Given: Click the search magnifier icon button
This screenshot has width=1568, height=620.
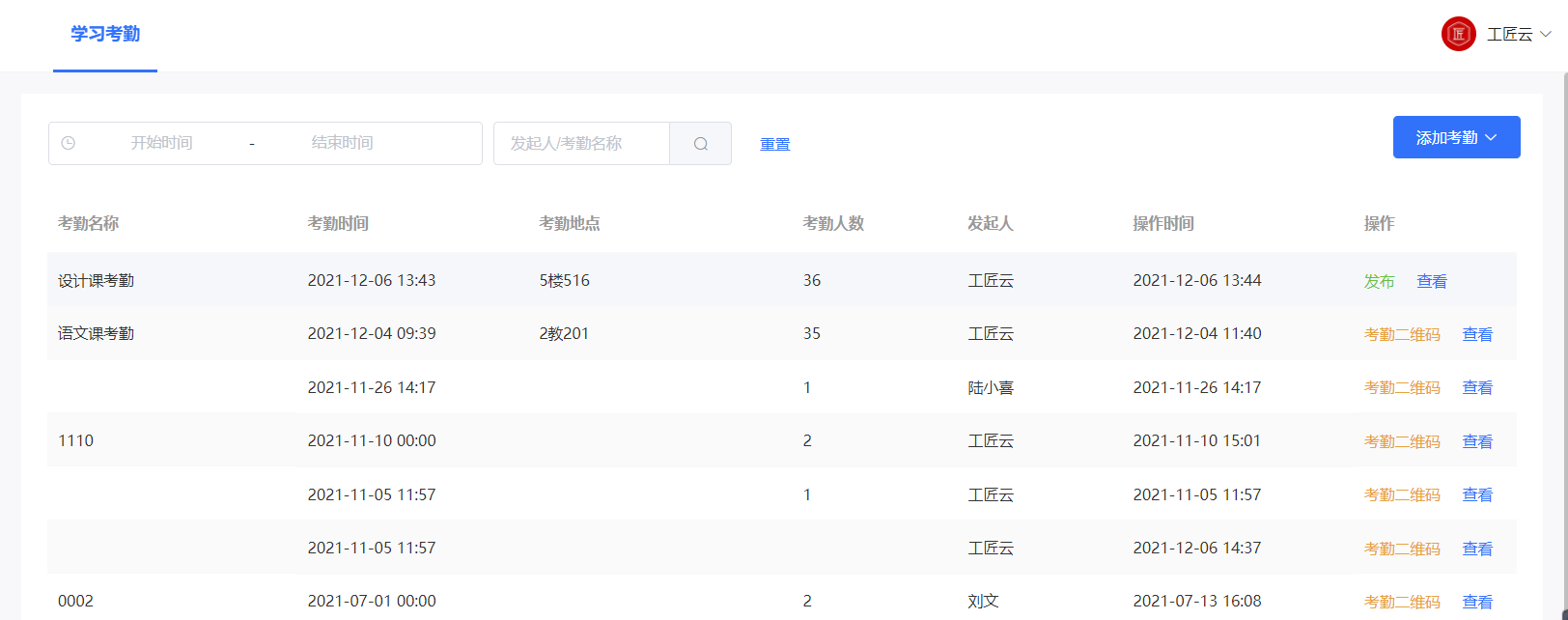Looking at the screenshot, I should click(700, 144).
